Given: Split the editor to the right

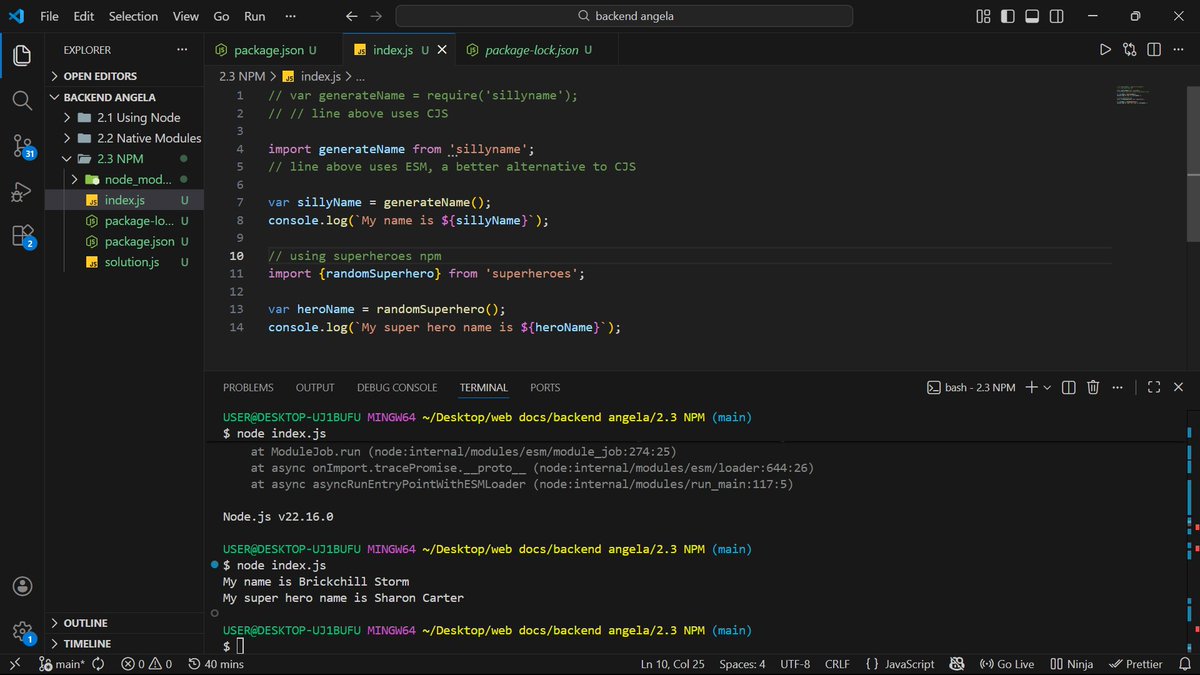Looking at the screenshot, I should click(1154, 49).
